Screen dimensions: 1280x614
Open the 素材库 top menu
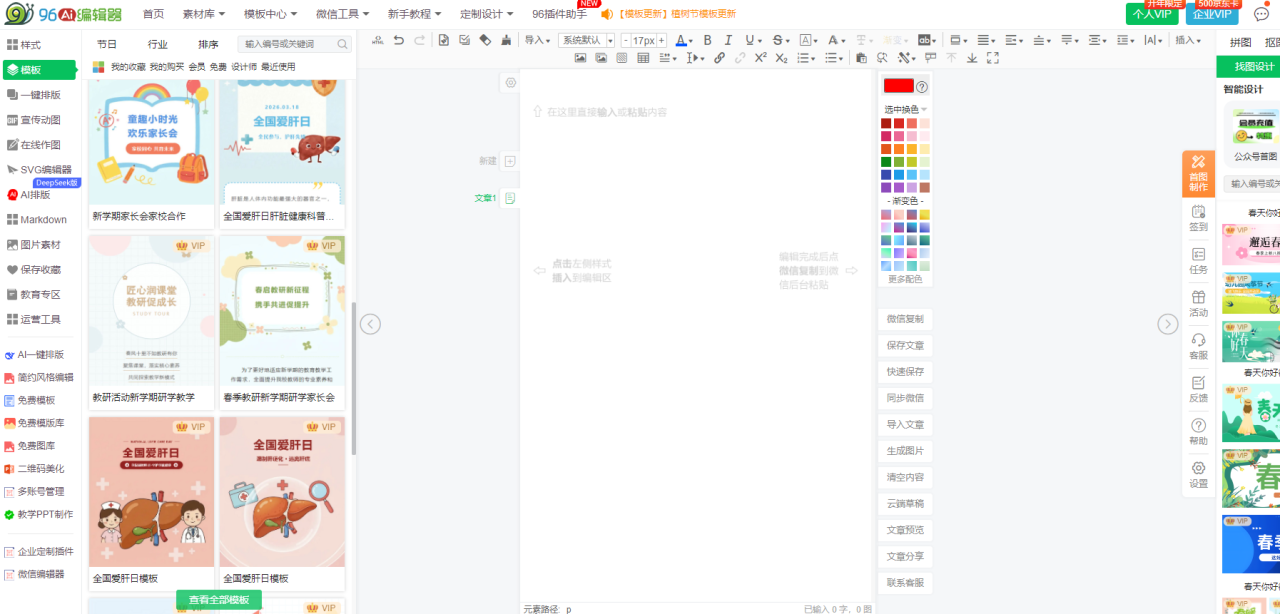(204, 14)
